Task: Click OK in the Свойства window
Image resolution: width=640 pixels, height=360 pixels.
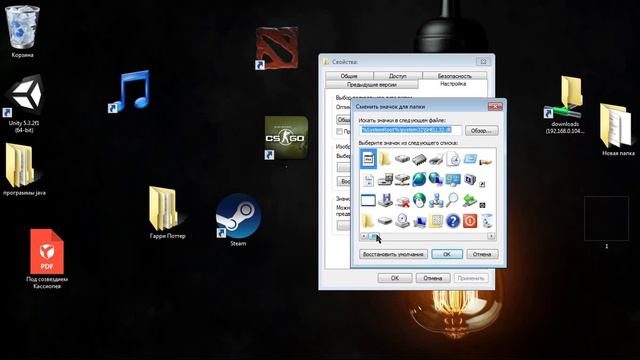Action: [x=395, y=278]
